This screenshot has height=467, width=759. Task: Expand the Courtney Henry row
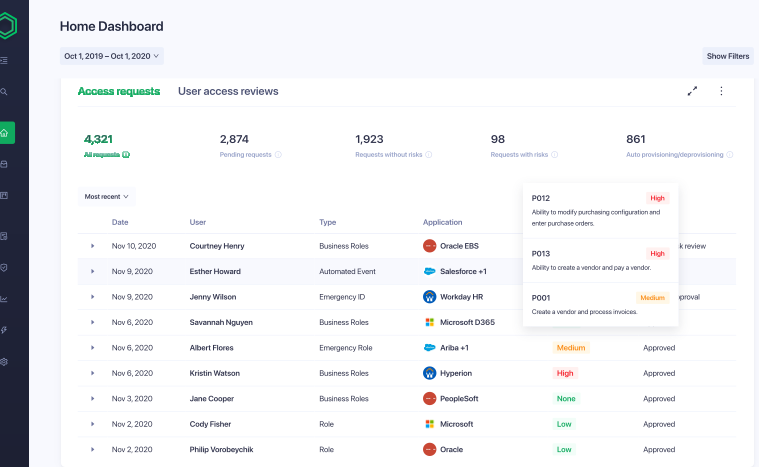92,245
